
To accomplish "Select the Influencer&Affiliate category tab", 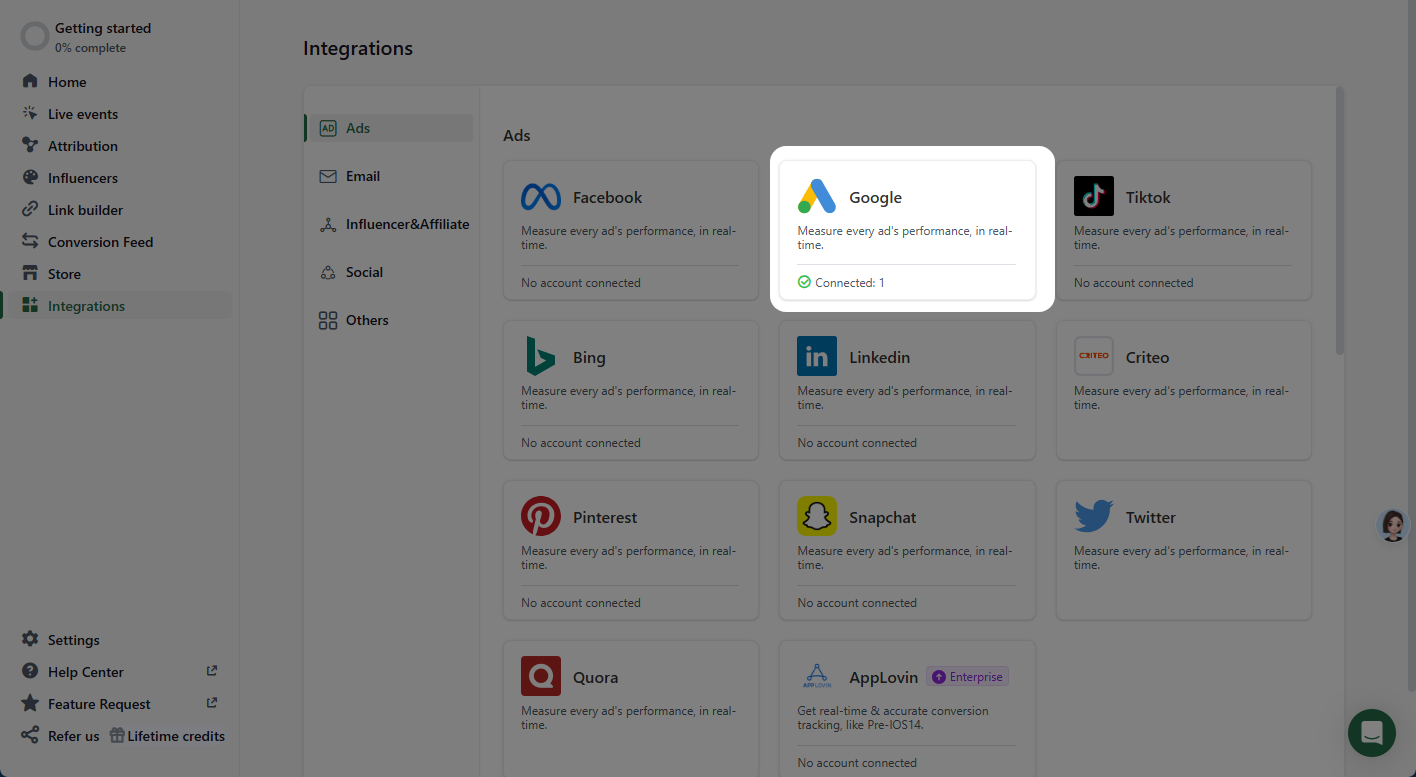I will (391, 224).
